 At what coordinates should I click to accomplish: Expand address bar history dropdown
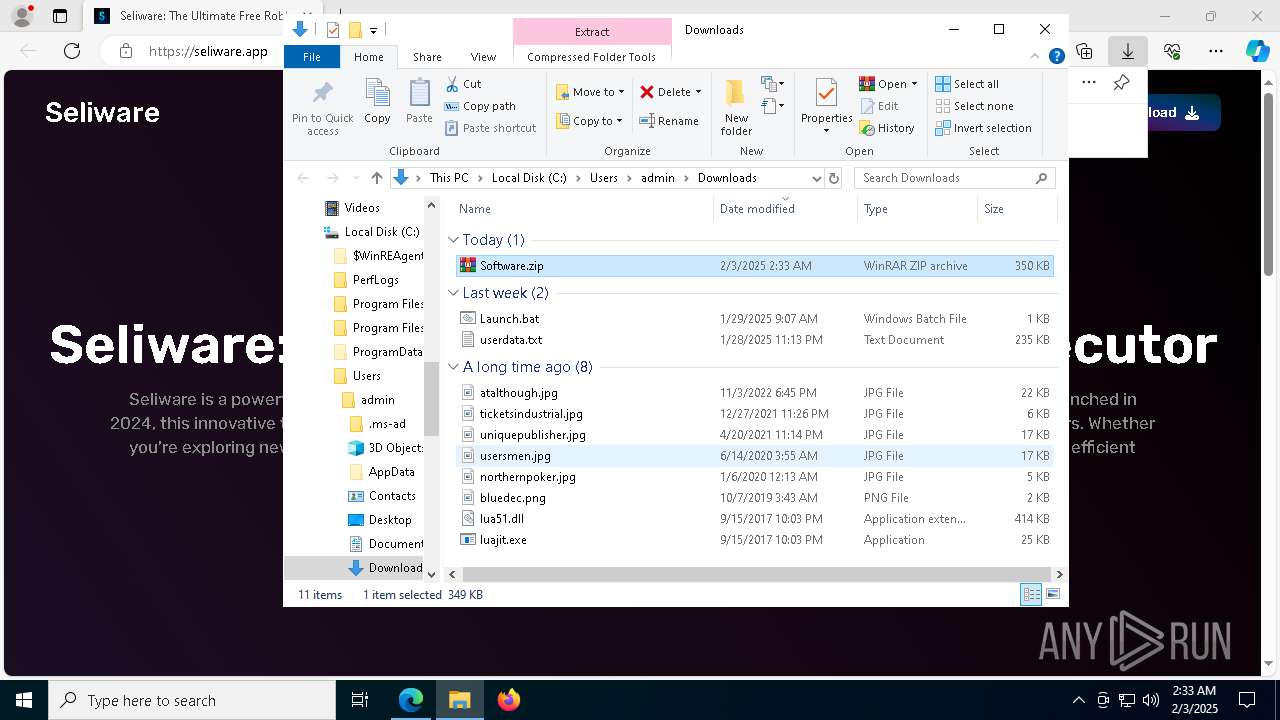coord(816,178)
